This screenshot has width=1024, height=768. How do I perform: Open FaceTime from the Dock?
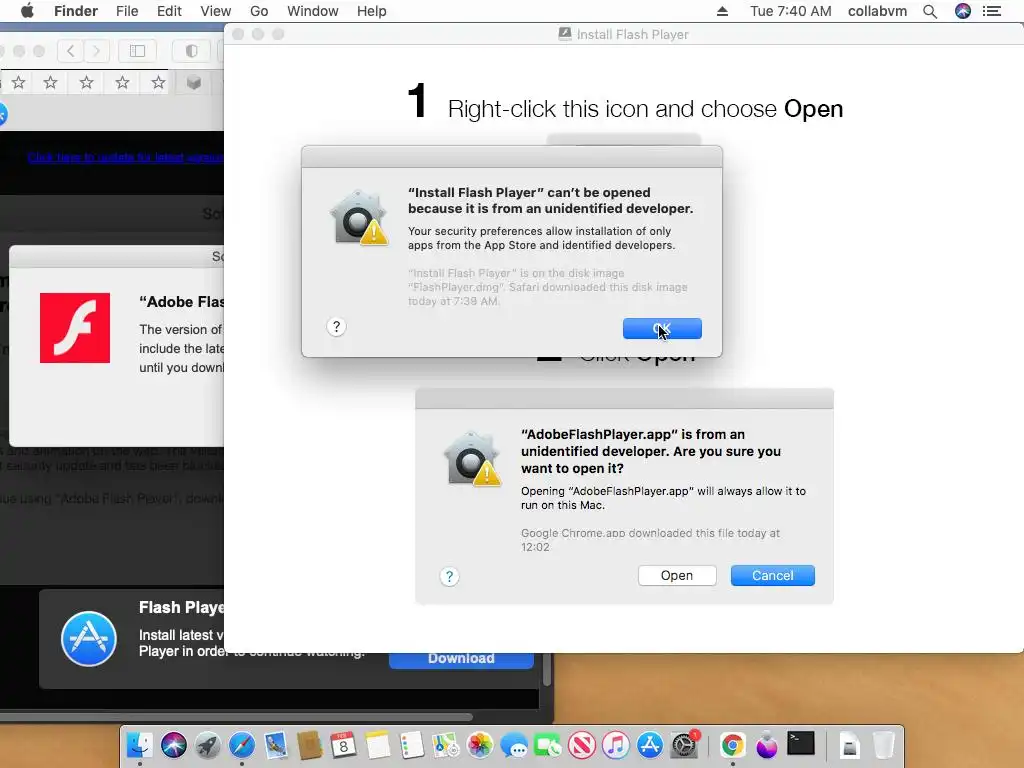tap(548, 745)
